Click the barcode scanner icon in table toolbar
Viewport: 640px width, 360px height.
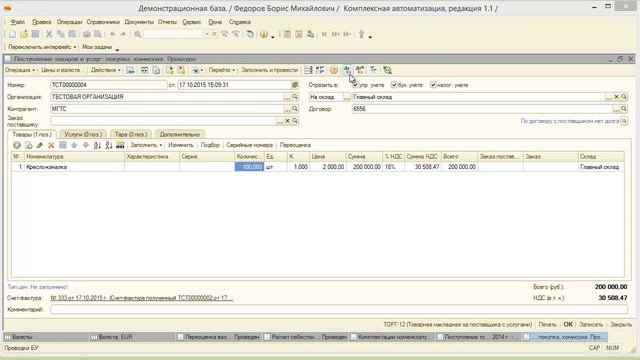120,145
